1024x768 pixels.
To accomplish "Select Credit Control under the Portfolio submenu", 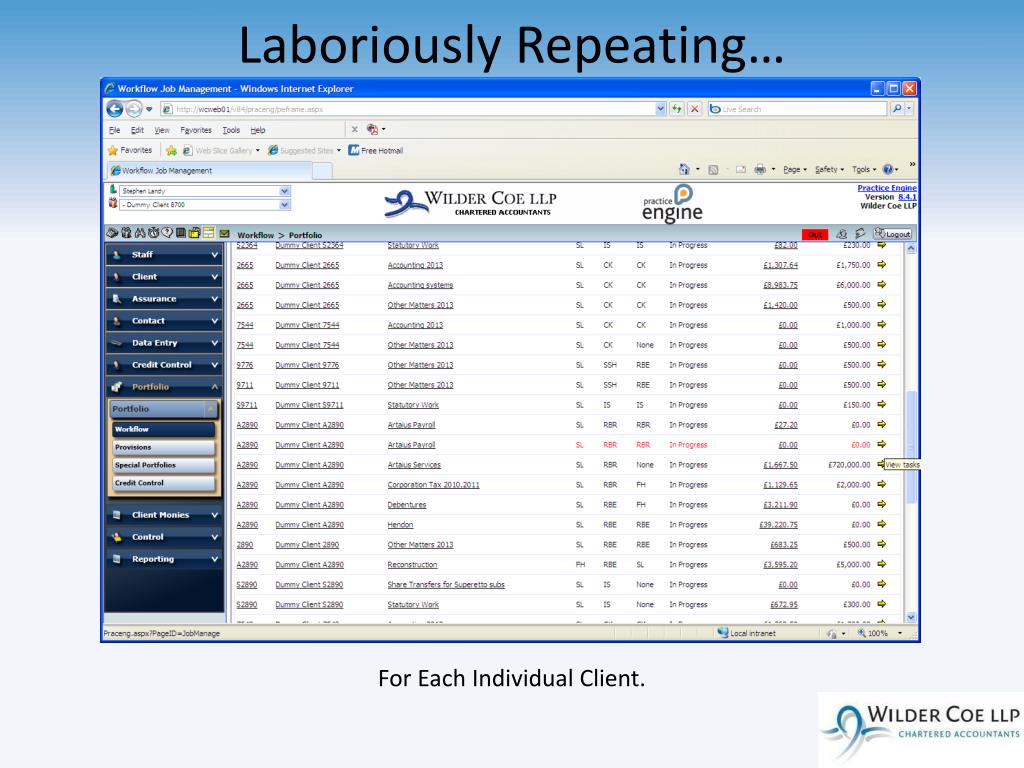I will [163, 483].
